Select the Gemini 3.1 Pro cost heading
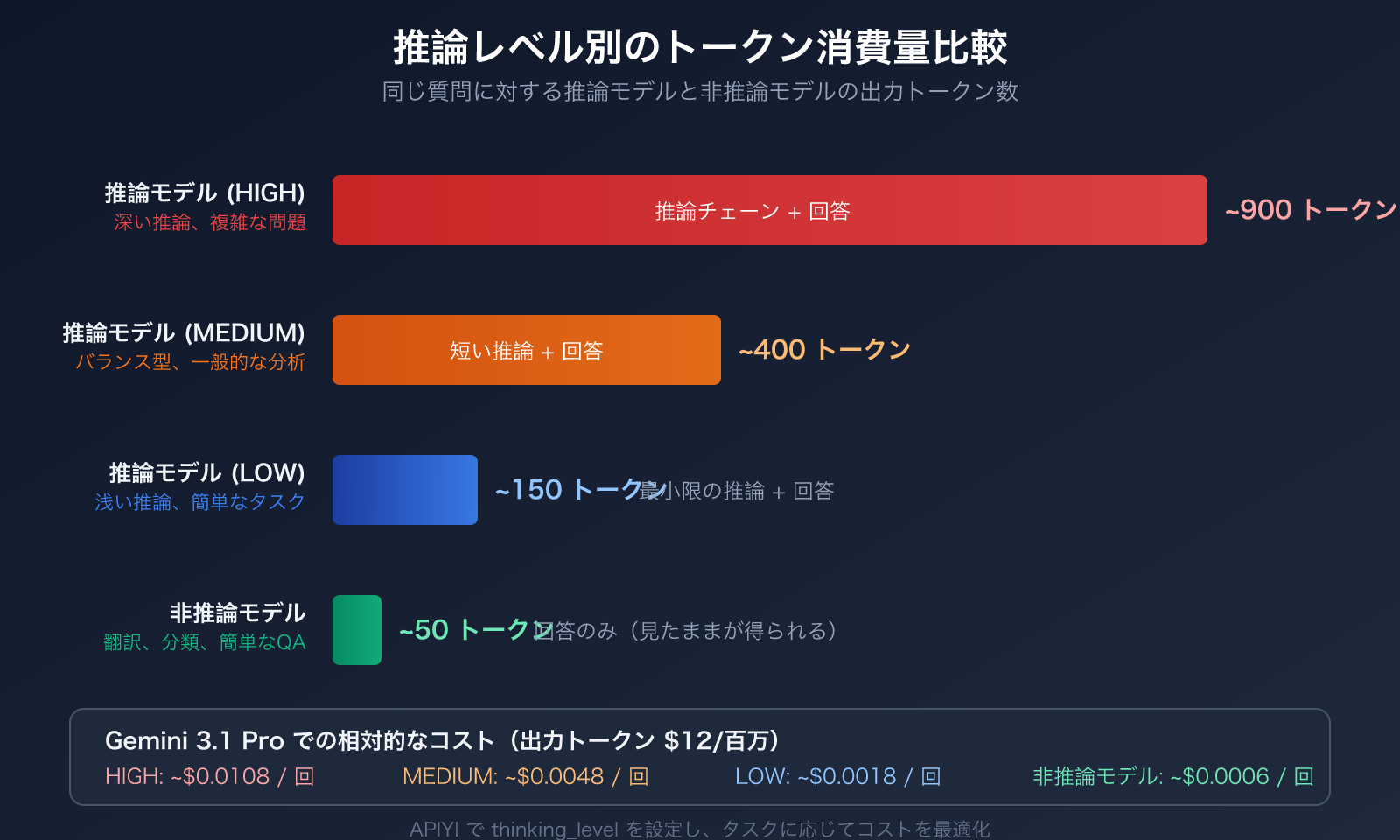The height and width of the screenshot is (840, 1400). point(442,740)
